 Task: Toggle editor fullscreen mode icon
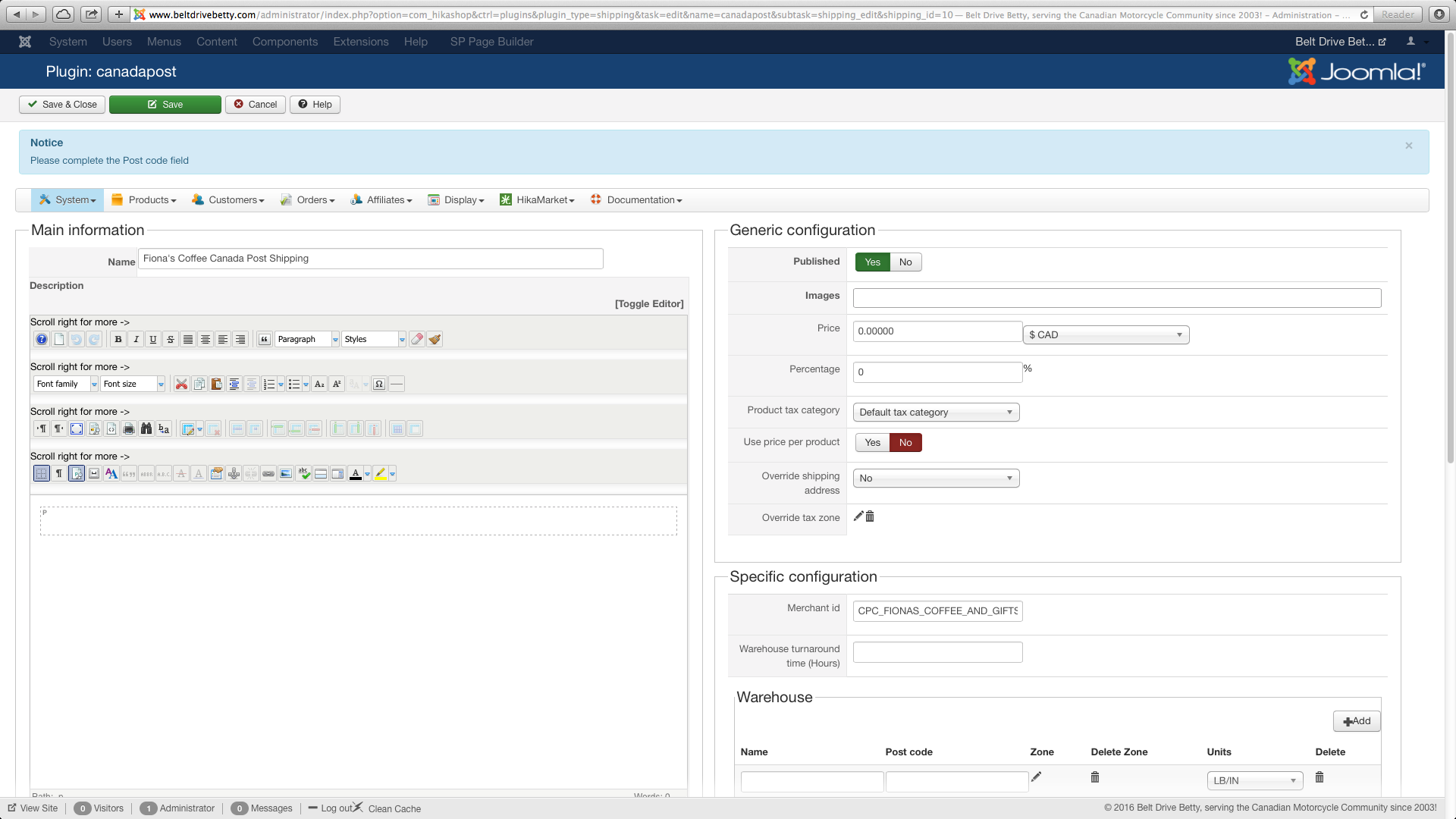(x=77, y=428)
